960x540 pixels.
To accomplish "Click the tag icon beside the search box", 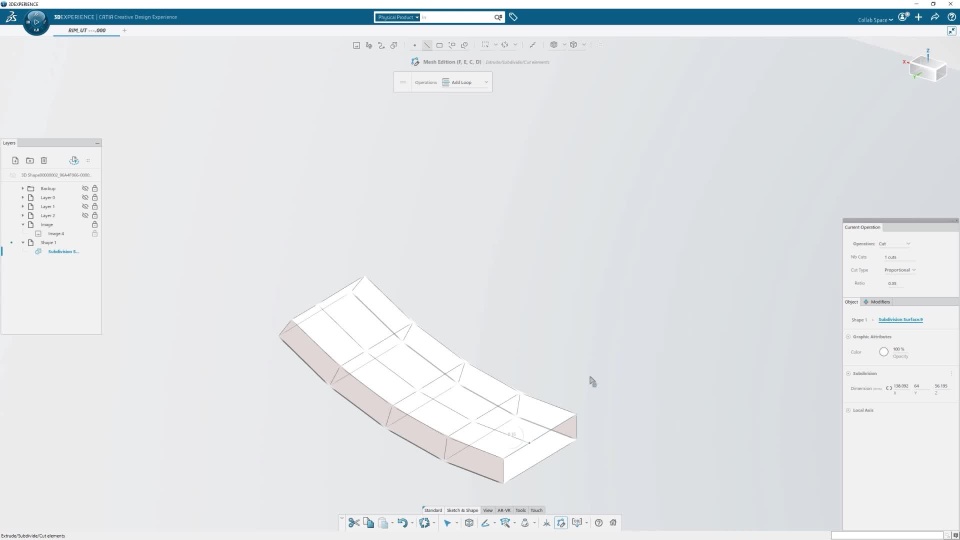I will click(x=513, y=17).
